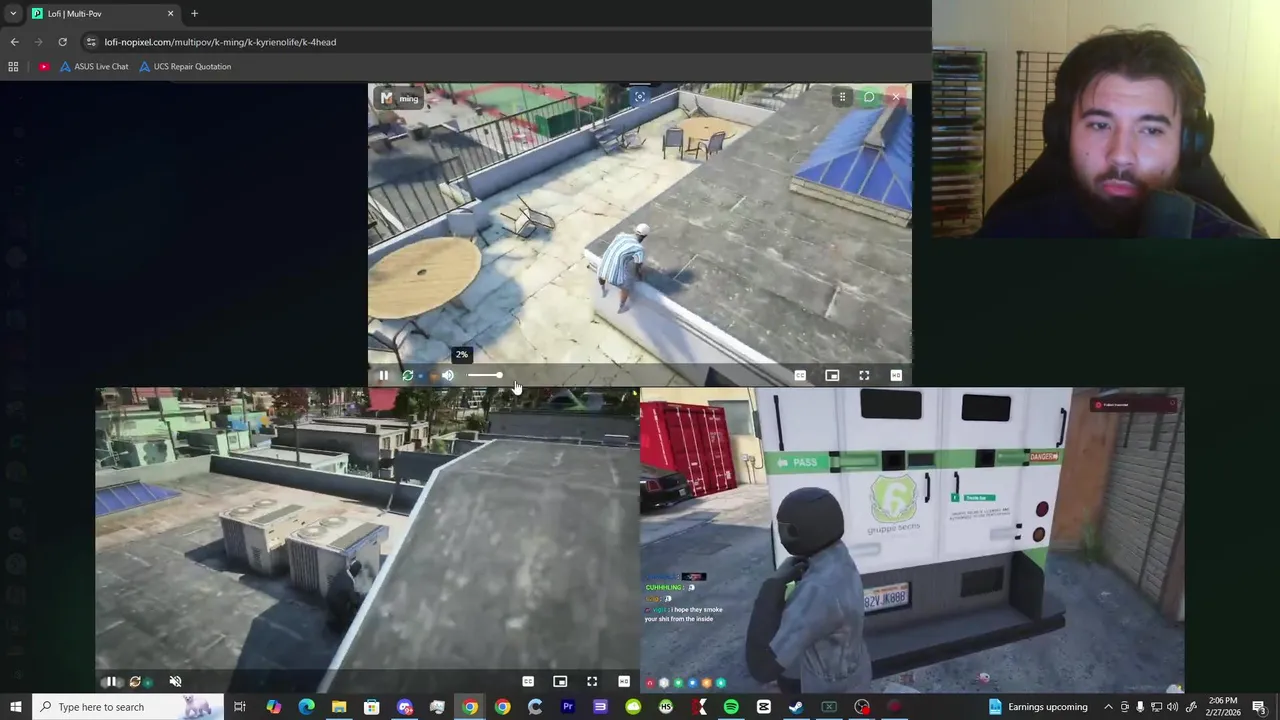
Task: Open the Windows Start menu
Action: 15,707
